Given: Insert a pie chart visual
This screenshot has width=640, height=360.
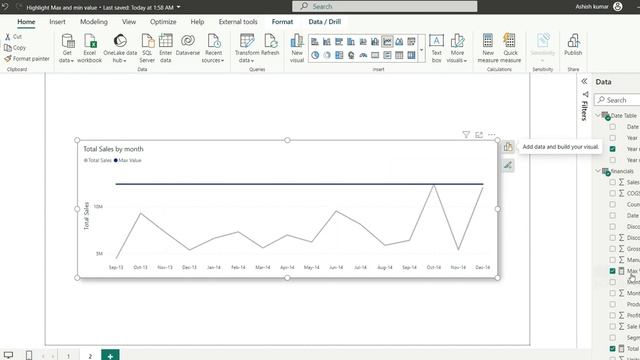Looking at the screenshot, I should click(x=315, y=55).
